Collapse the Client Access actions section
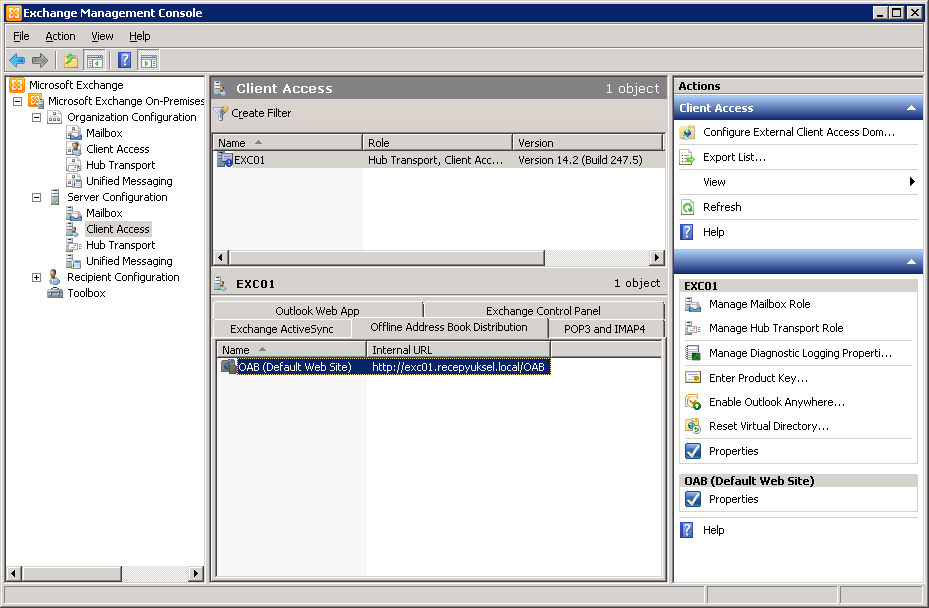The height and width of the screenshot is (608, 929). 911,108
